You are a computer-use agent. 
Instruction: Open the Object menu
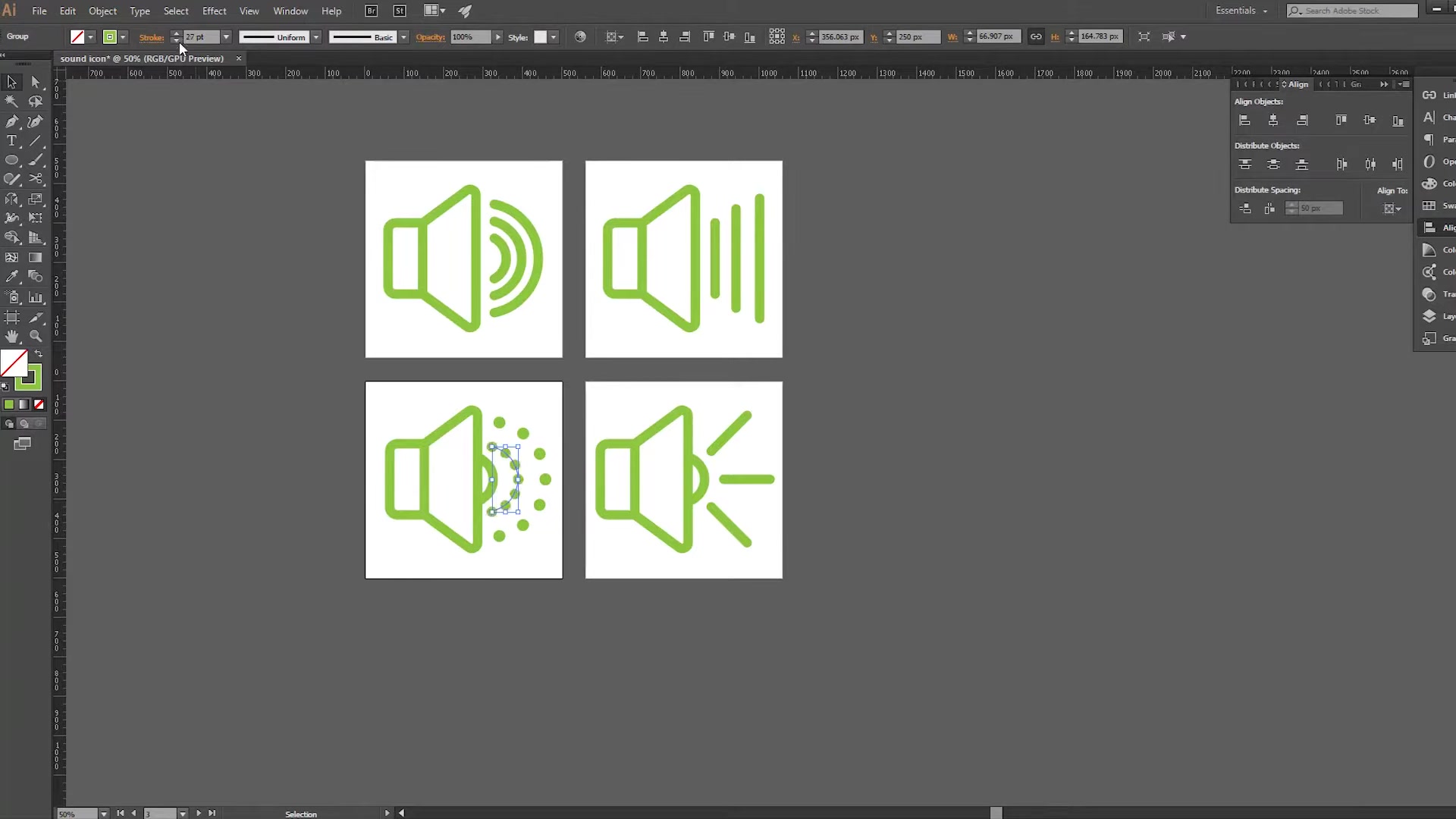pyautogui.click(x=102, y=11)
